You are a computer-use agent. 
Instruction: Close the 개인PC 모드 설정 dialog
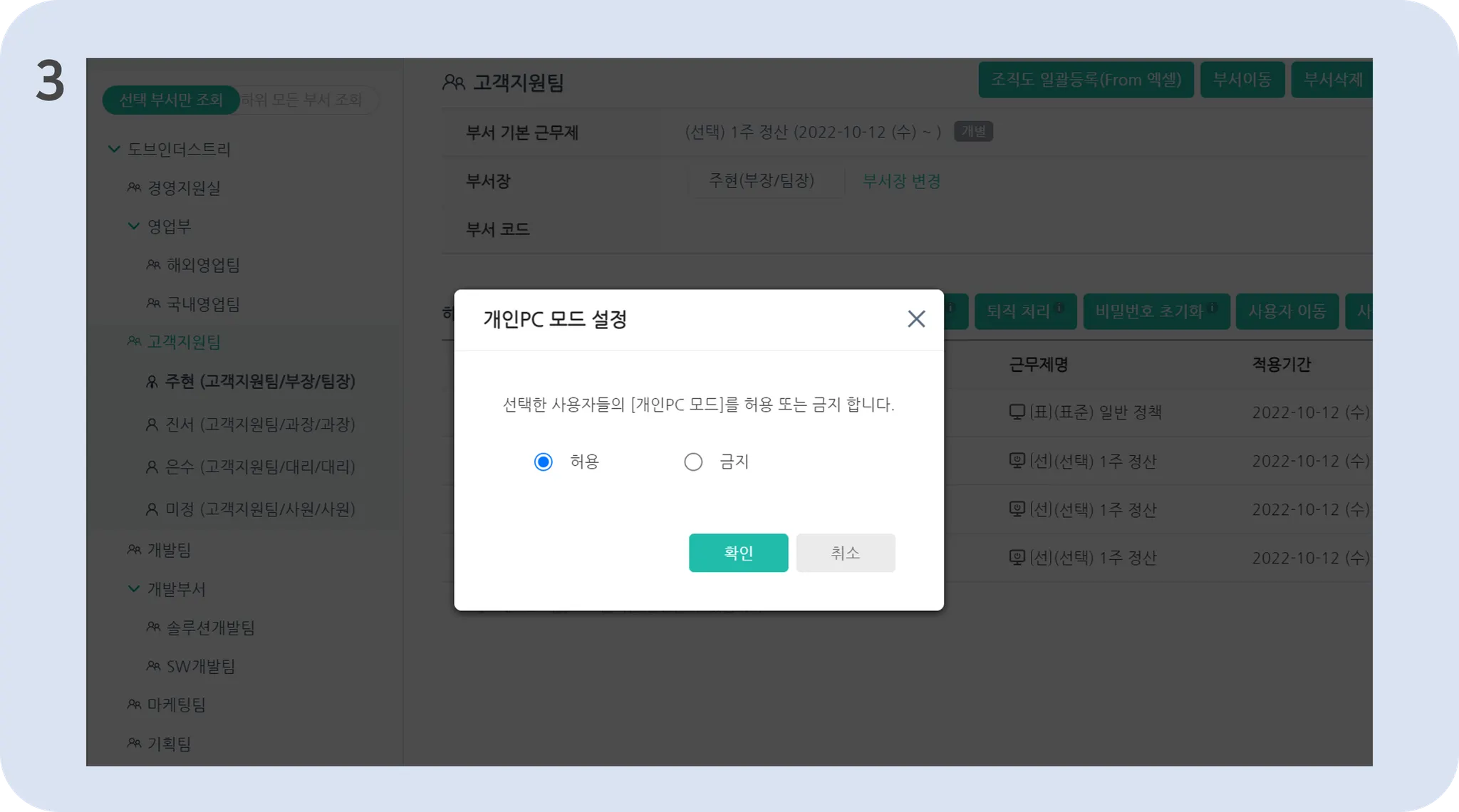(916, 318)
